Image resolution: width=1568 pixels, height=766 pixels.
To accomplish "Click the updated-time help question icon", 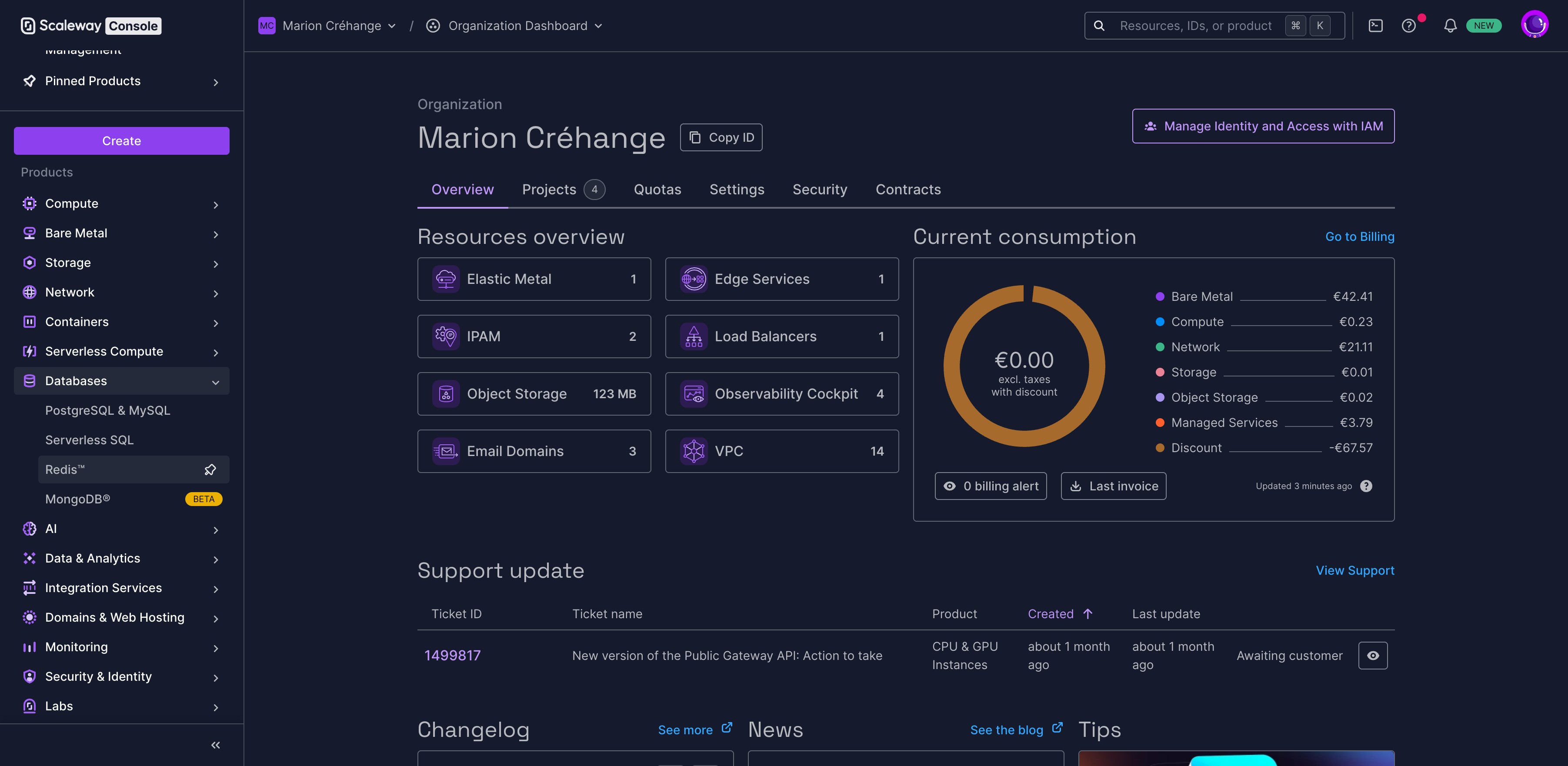I will pyautogui.click(x=1366, y=486).
